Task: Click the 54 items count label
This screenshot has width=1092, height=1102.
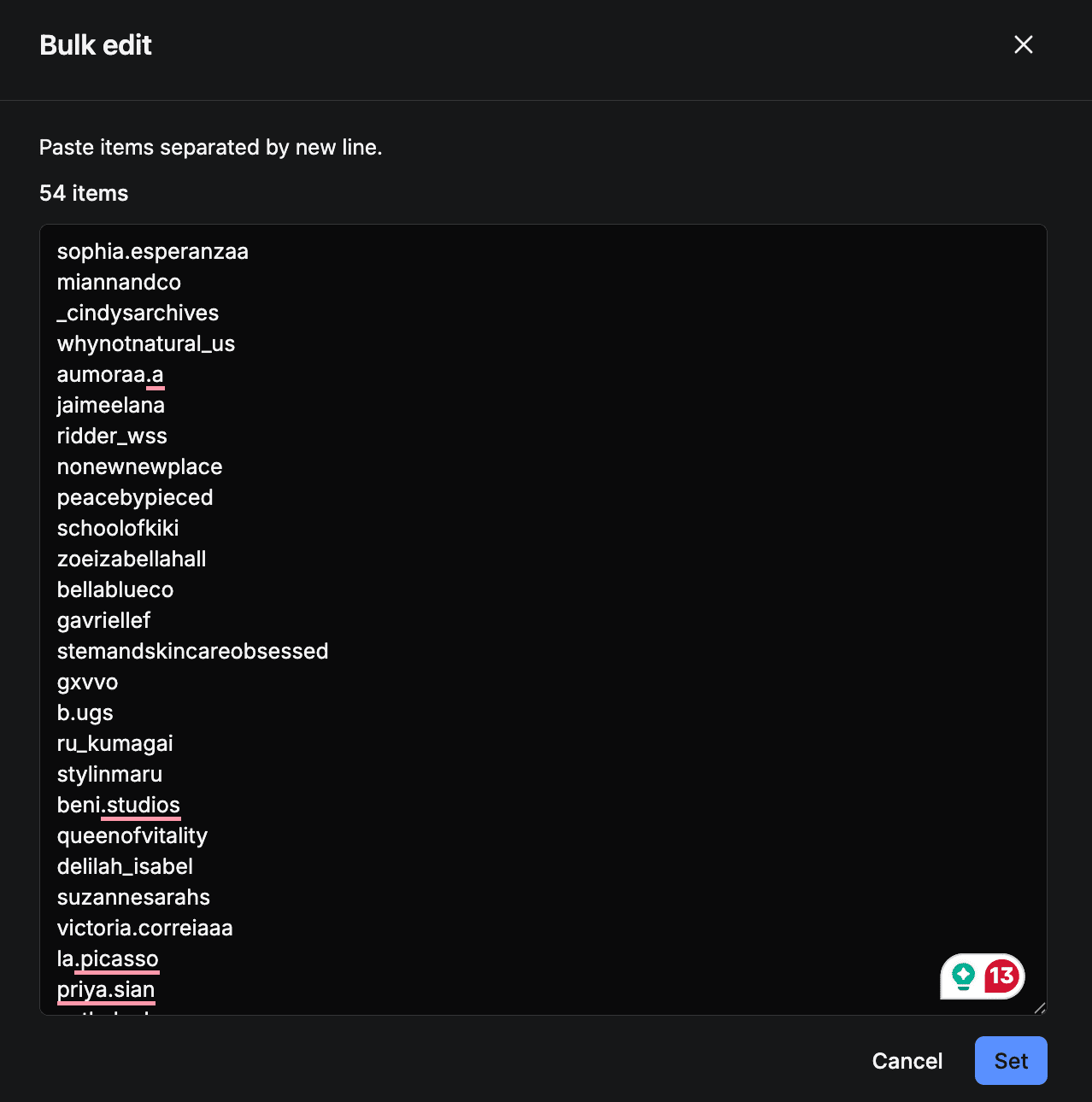Action: pyautogui.click(x=83, y=193)
